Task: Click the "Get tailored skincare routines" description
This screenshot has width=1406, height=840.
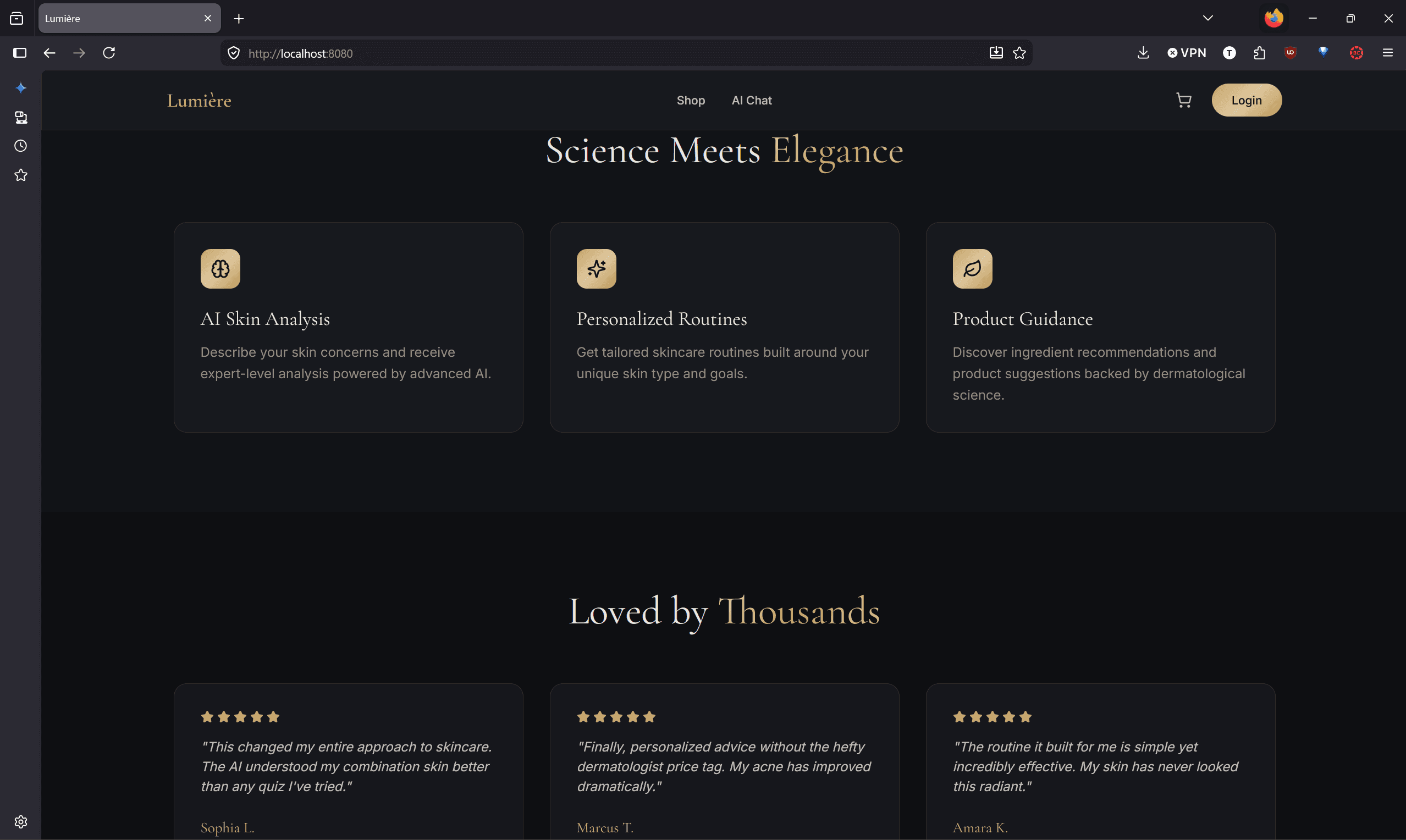Action: coord(723,363)
